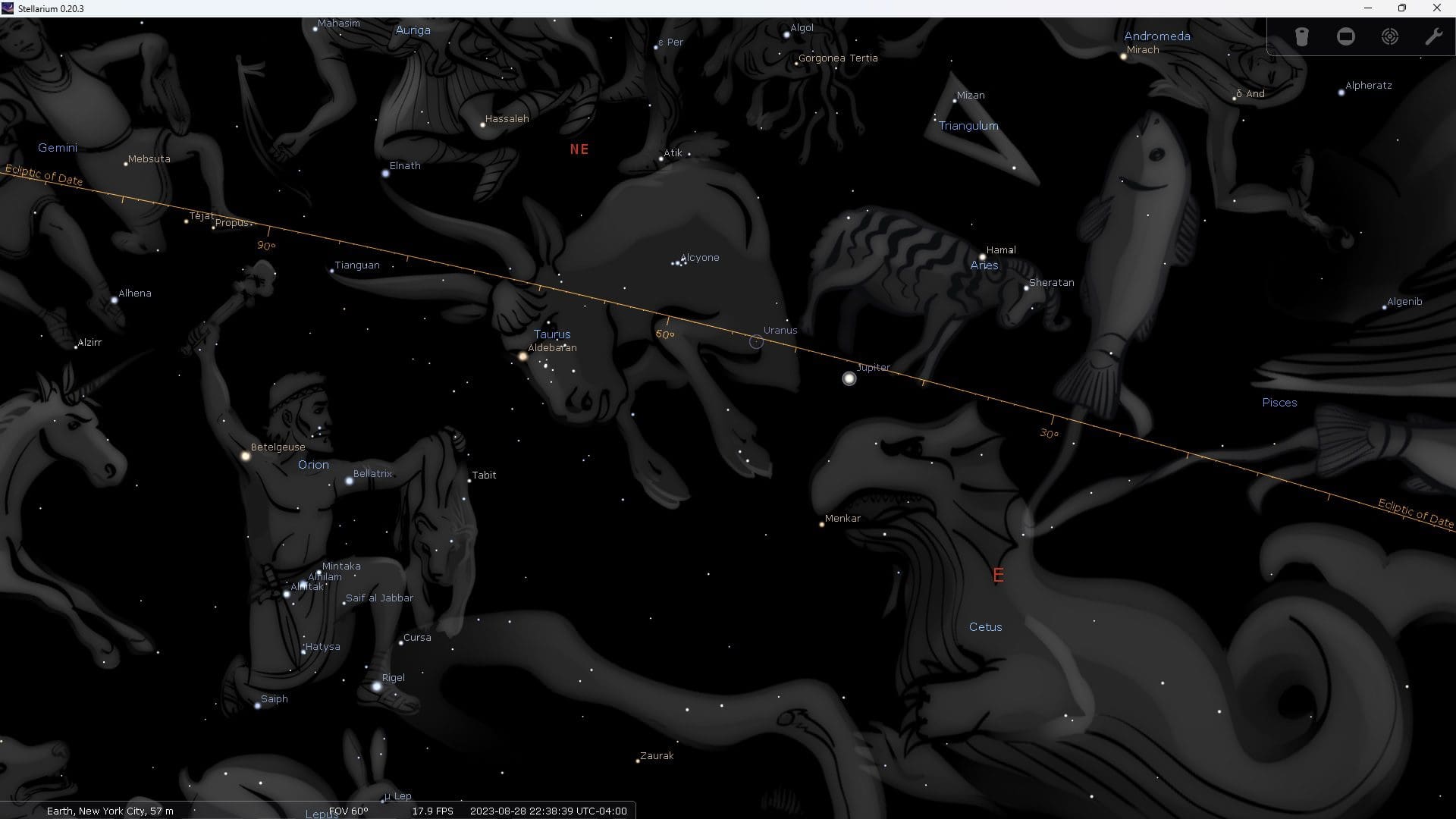Select the Algol star label
Image resolution: width=1456 pixels, height=819 pixels.
[x=802, y=28]
